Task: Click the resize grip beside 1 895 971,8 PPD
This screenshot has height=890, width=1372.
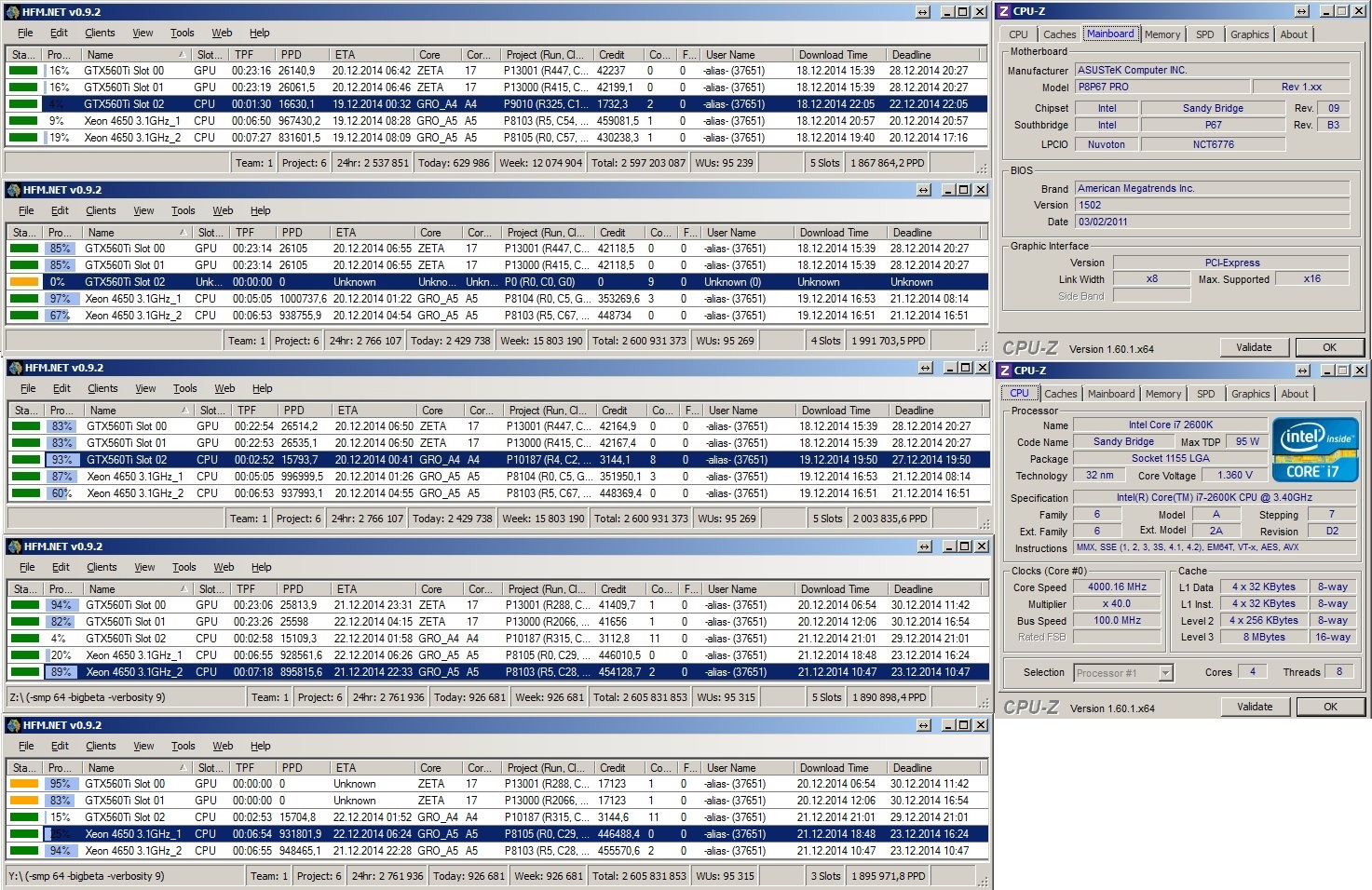Action: tap(981, 881)
